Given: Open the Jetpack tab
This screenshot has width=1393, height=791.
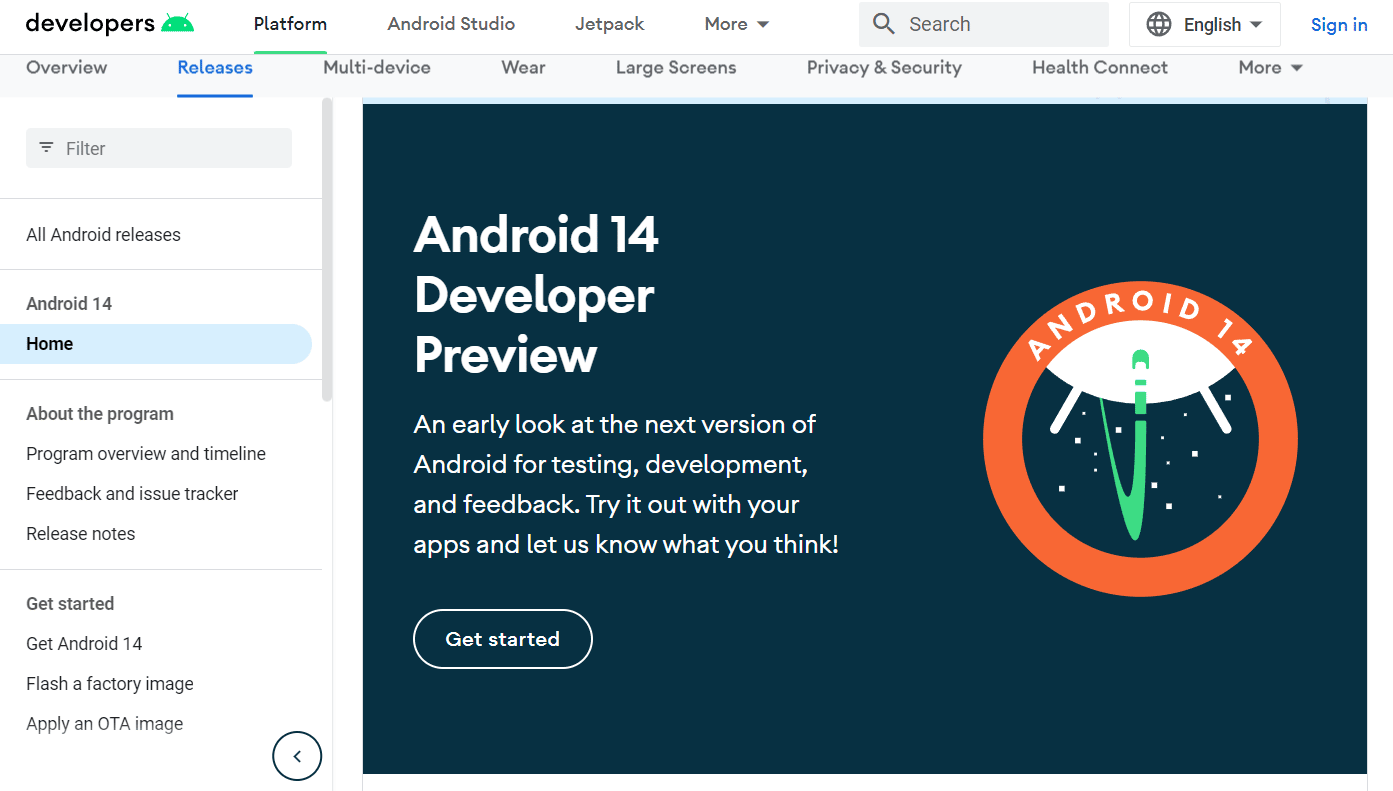Looking at the screenshot, I should [610, 24].
